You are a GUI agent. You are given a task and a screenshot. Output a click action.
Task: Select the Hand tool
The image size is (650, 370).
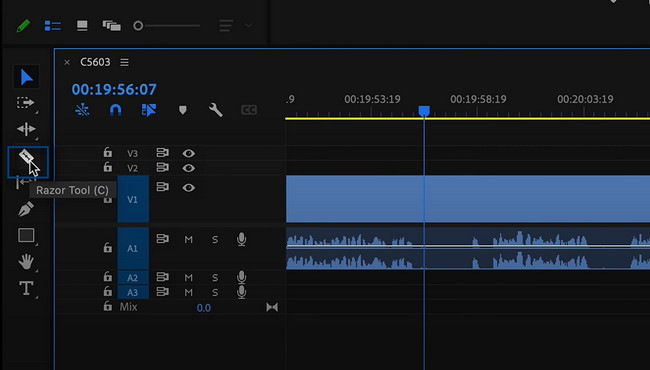pyautogui.click(x=26, y=261)
